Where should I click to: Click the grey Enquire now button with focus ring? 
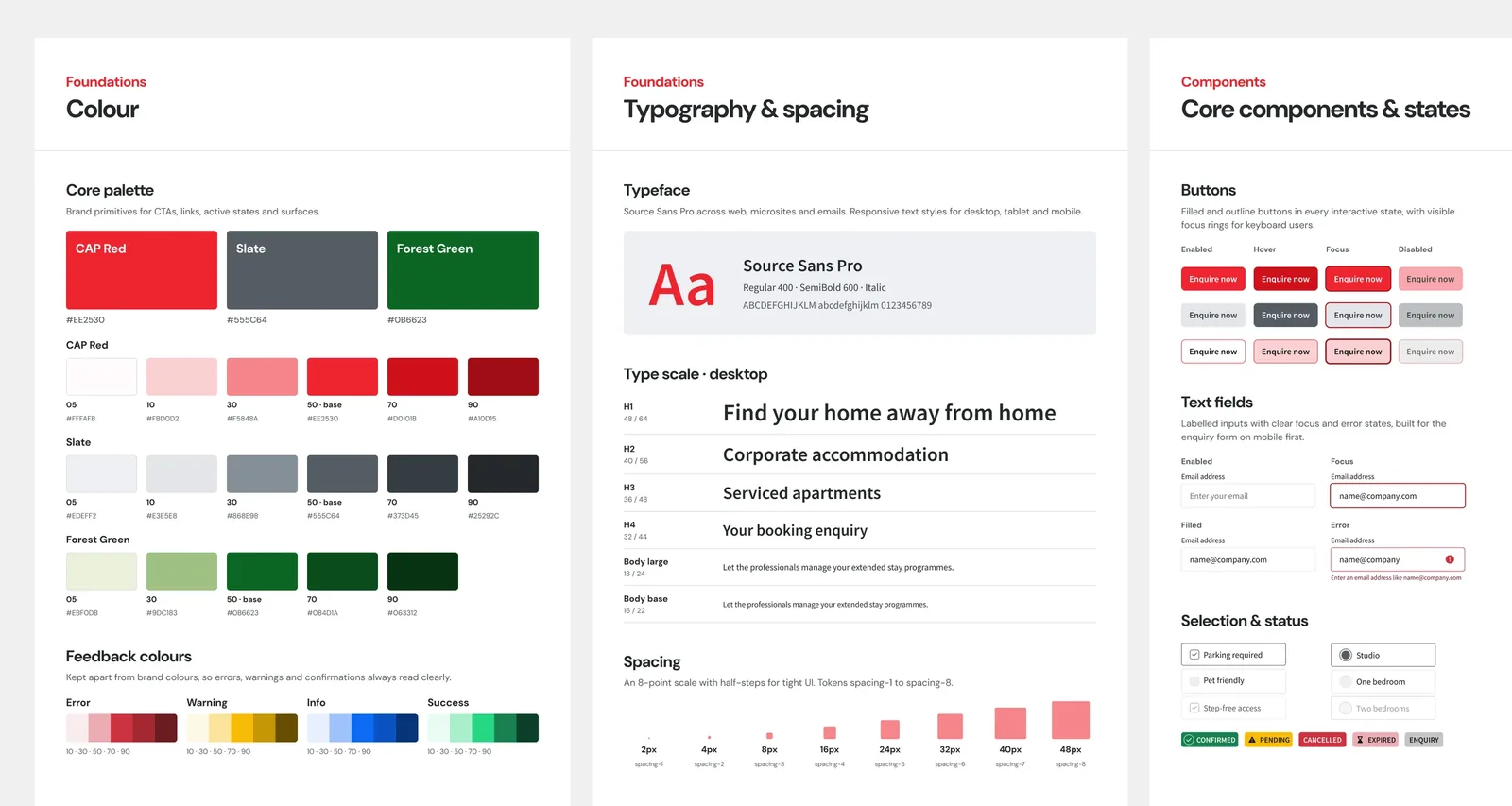coord(1358,316)
